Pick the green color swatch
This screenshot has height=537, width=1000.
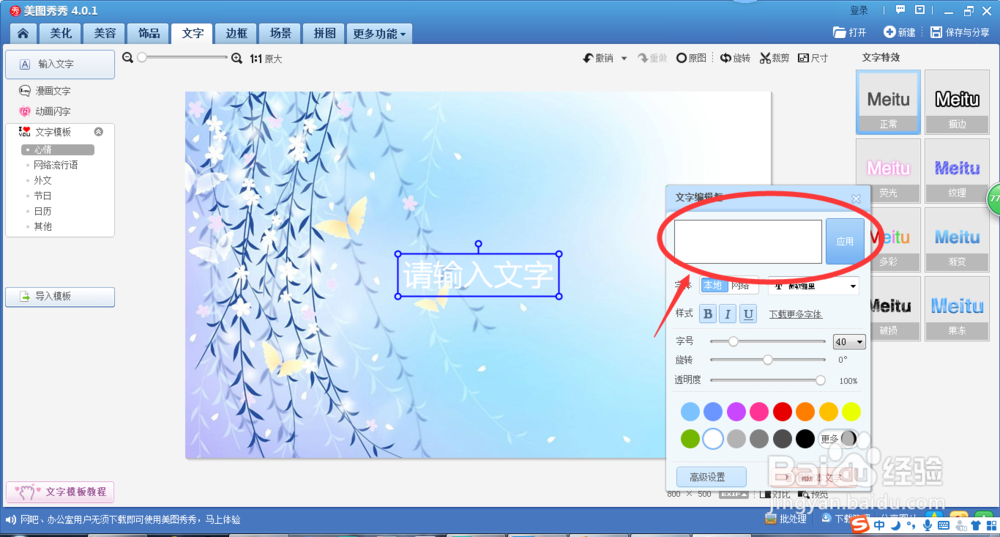(x=690, y=439)
